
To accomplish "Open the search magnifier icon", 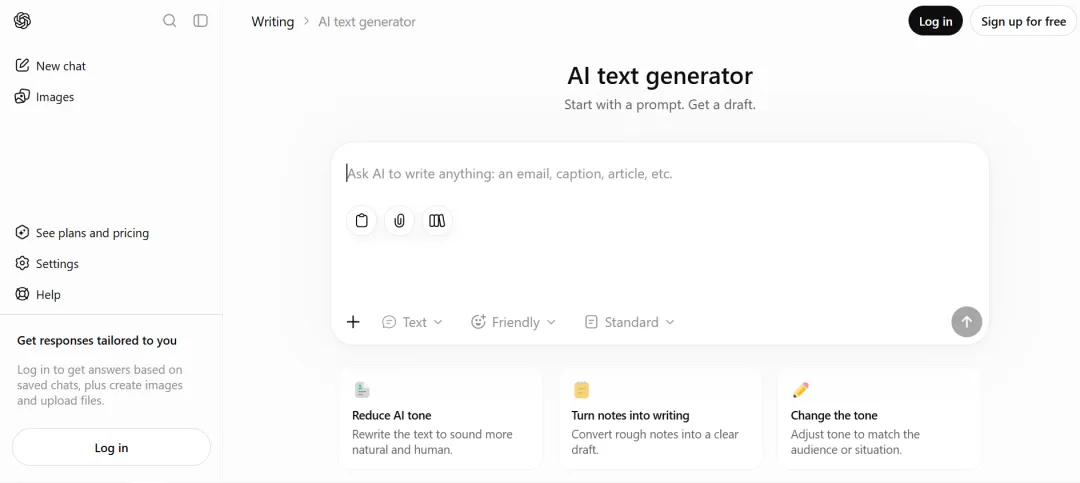I will (169, 21).
